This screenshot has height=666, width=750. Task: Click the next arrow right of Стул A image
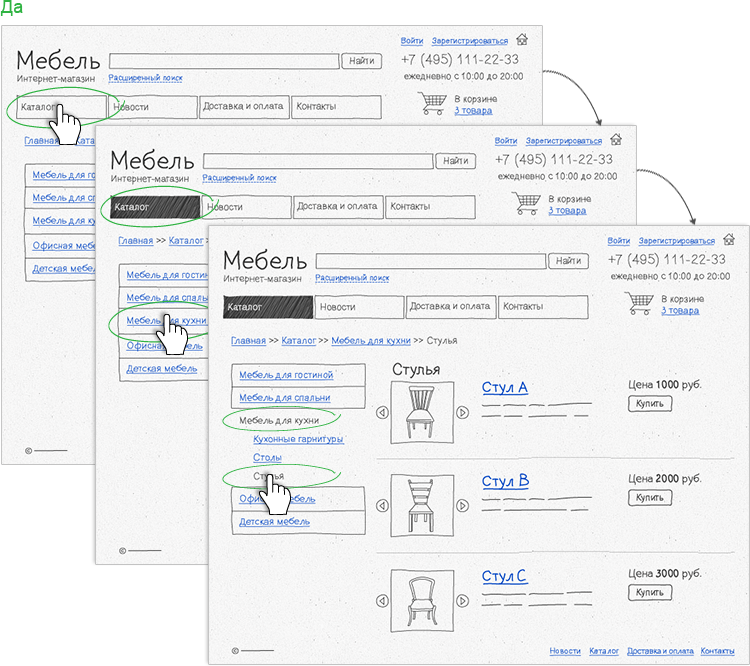pos(462,413)
